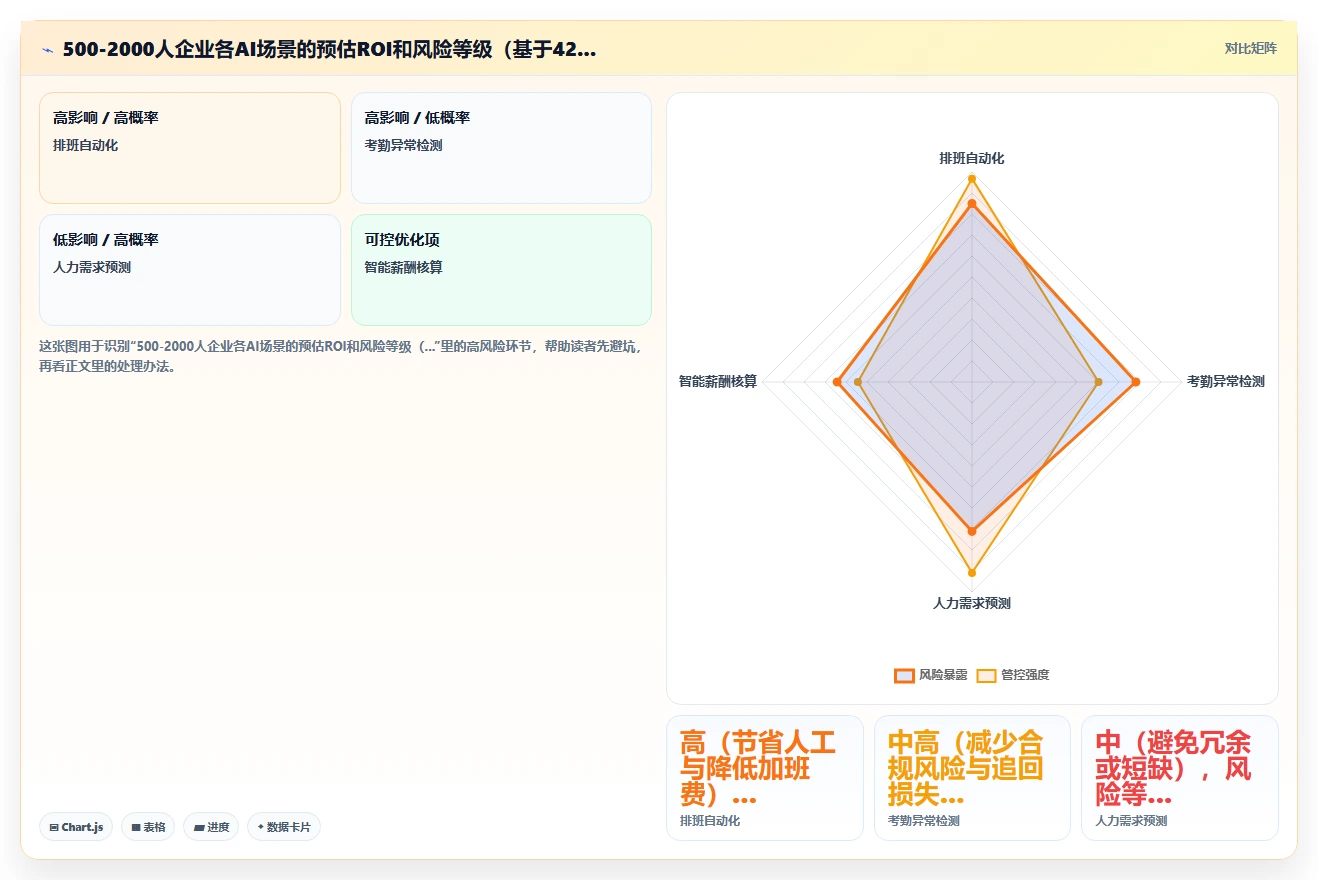Click 人力需求预测 text in the low-impact card

point(92,267)
